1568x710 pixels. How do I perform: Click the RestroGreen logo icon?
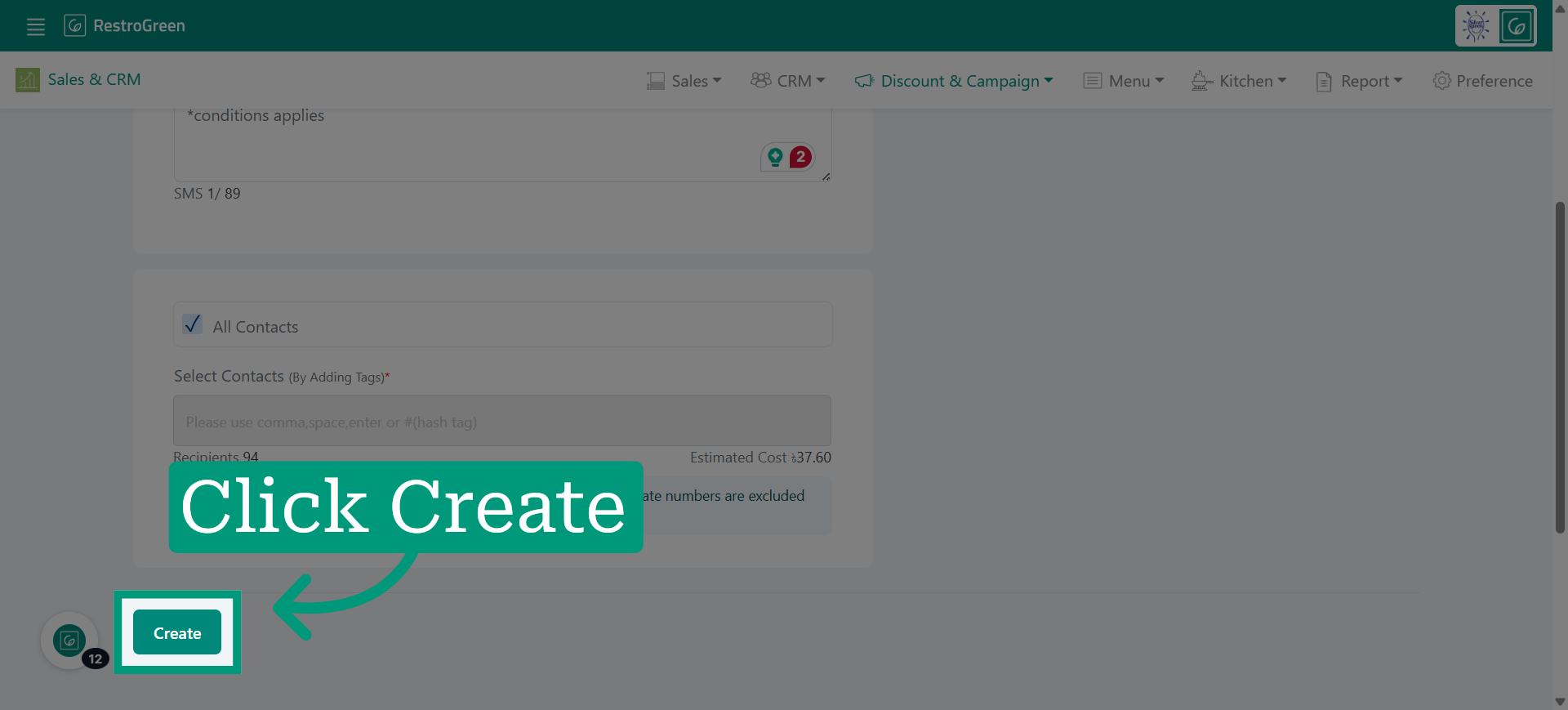74,25
